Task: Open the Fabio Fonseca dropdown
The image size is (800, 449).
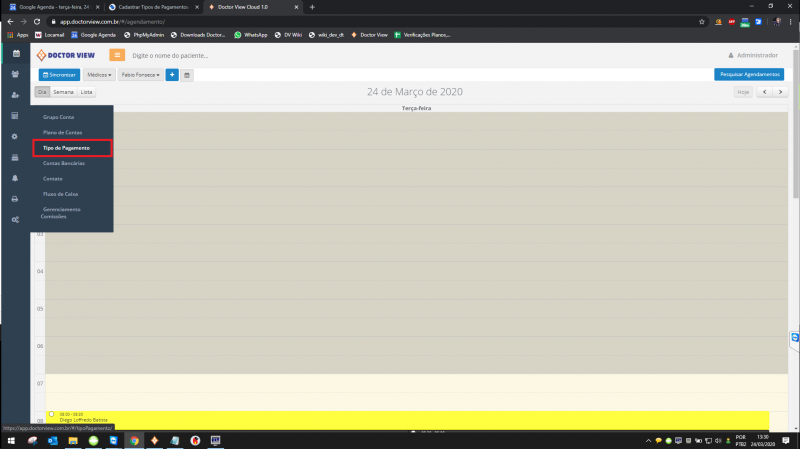Action: click(x=139, y=74)
